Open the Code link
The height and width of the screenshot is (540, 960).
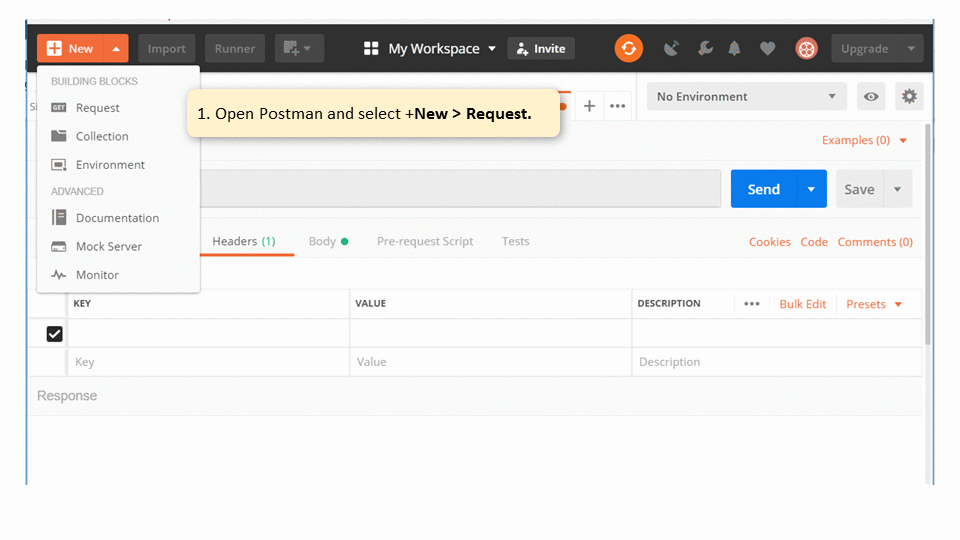(x=814, y=242)
